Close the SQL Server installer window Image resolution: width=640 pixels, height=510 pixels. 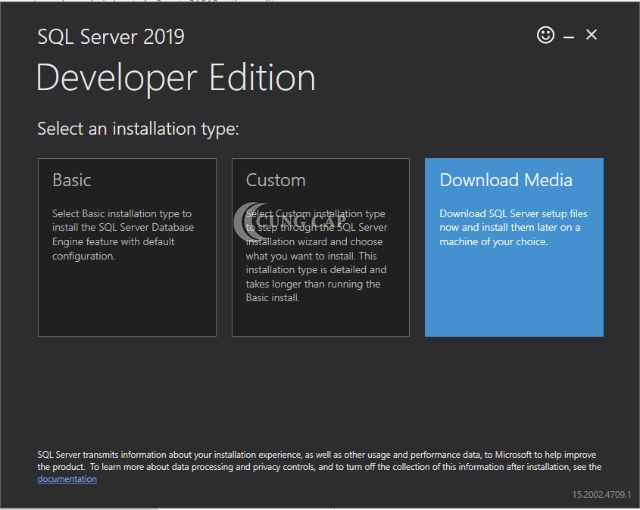click(591, 35)
